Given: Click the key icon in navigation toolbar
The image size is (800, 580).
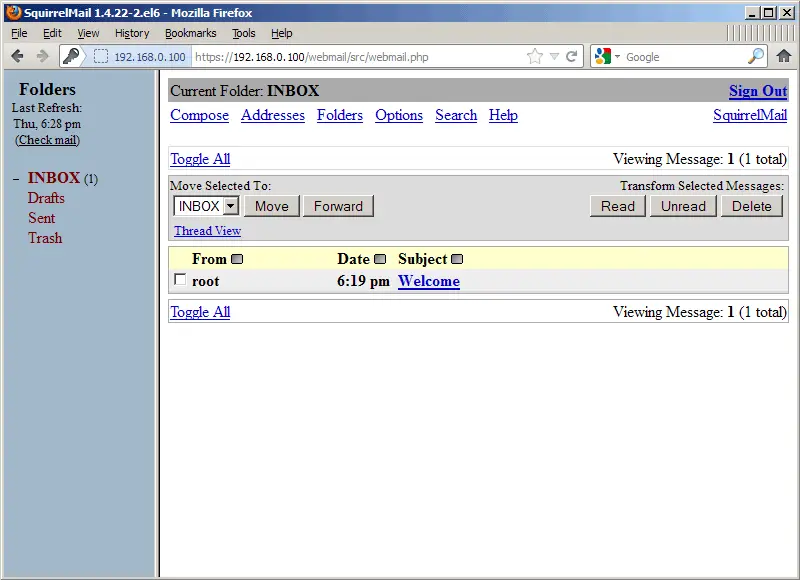Looking at the screenshot, I should [x=71, y=56].
